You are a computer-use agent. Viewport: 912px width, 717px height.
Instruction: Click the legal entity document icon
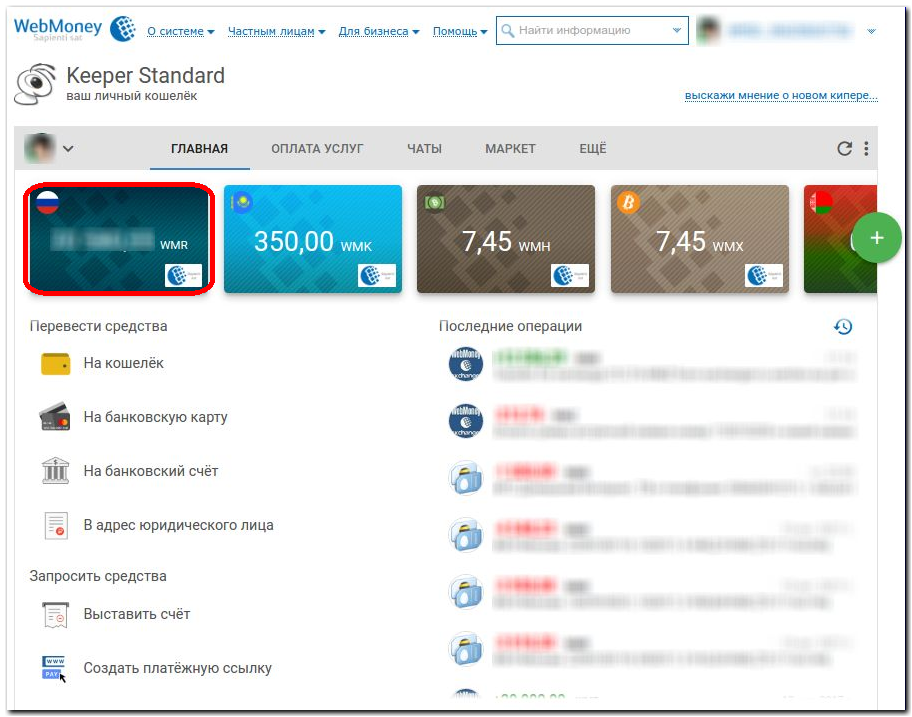point(56,525)
